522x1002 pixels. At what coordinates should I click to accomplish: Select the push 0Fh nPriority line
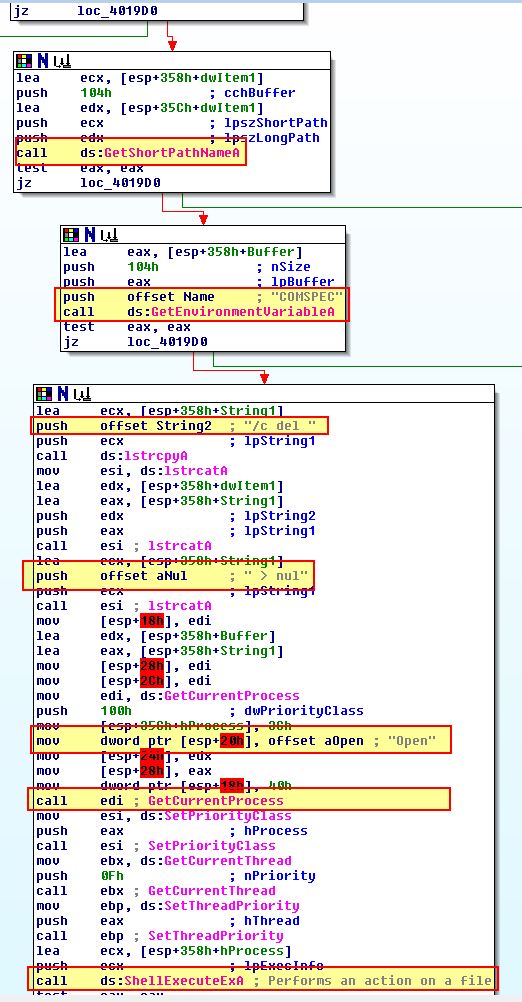(176, 875)
